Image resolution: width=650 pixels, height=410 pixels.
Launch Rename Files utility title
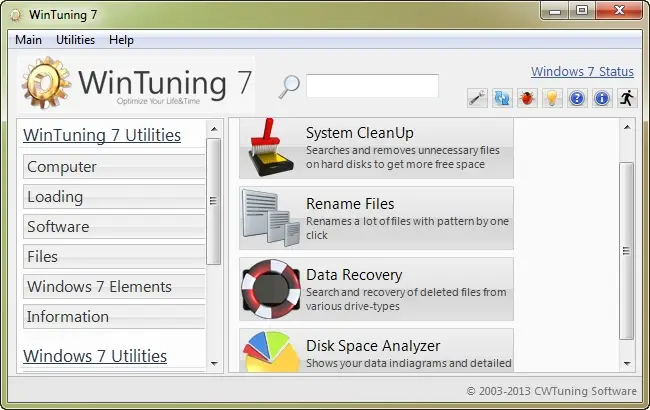[x=350, y=204]
